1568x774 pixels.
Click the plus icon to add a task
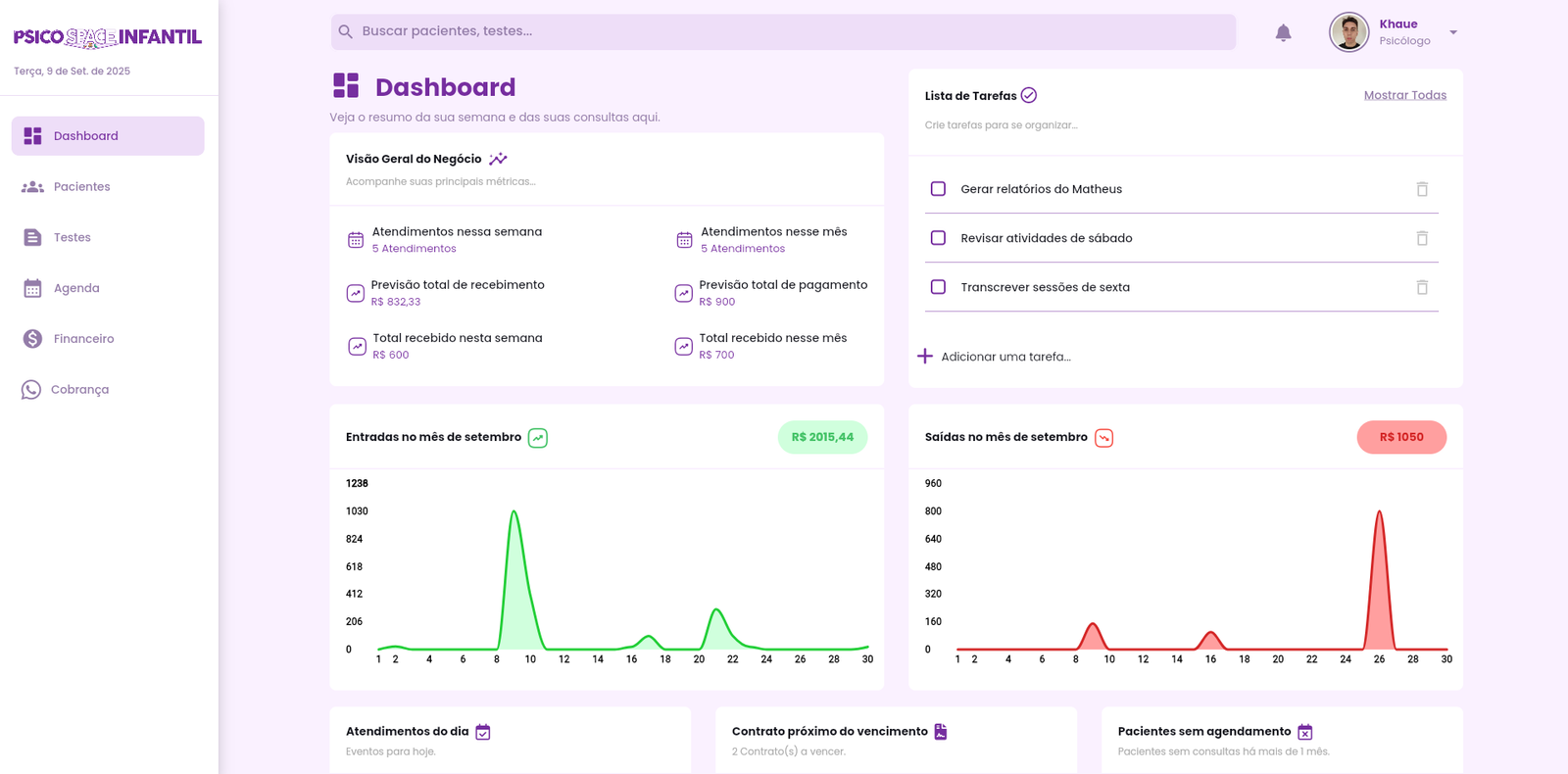pyautogui.click(x=924, y=356)
